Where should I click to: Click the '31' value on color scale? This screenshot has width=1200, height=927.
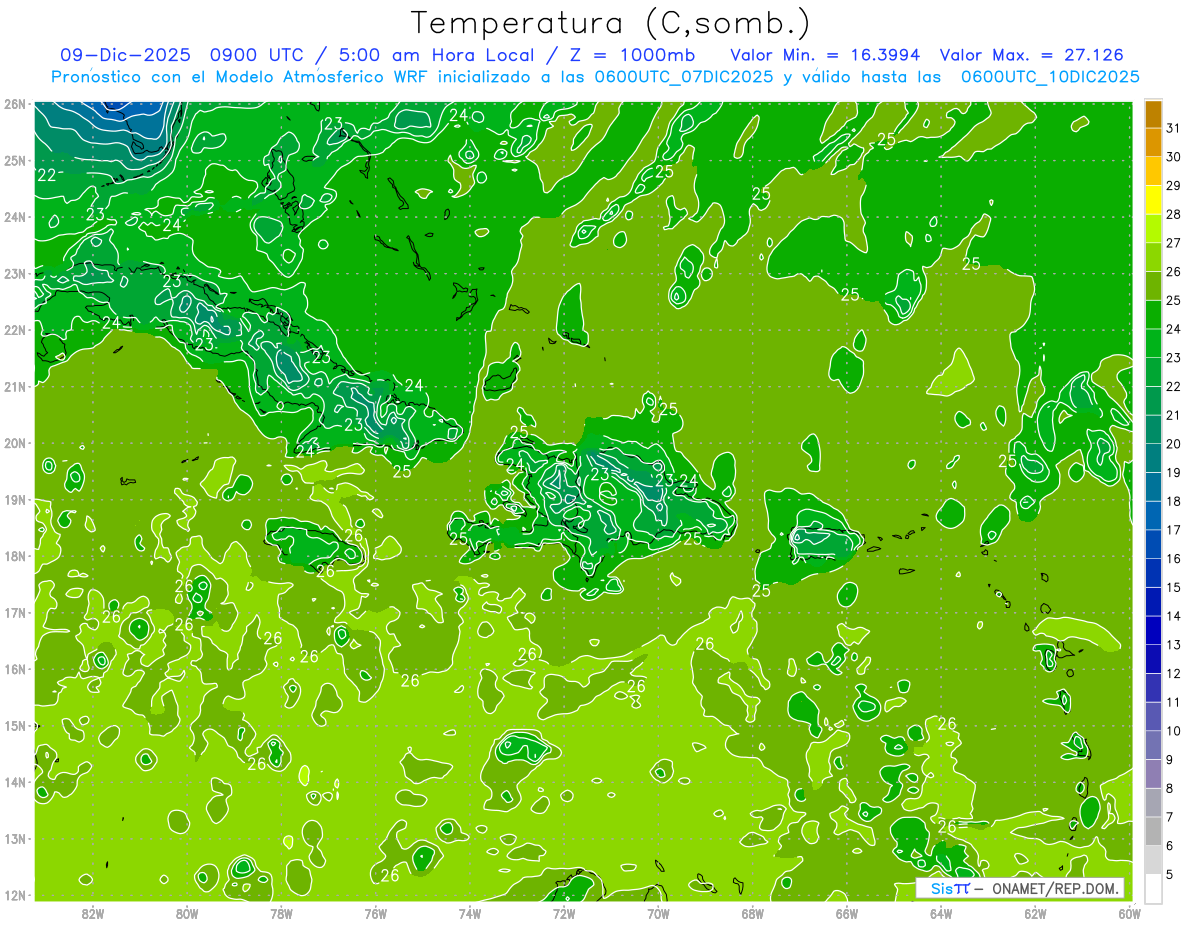(x=1173, y=128)
